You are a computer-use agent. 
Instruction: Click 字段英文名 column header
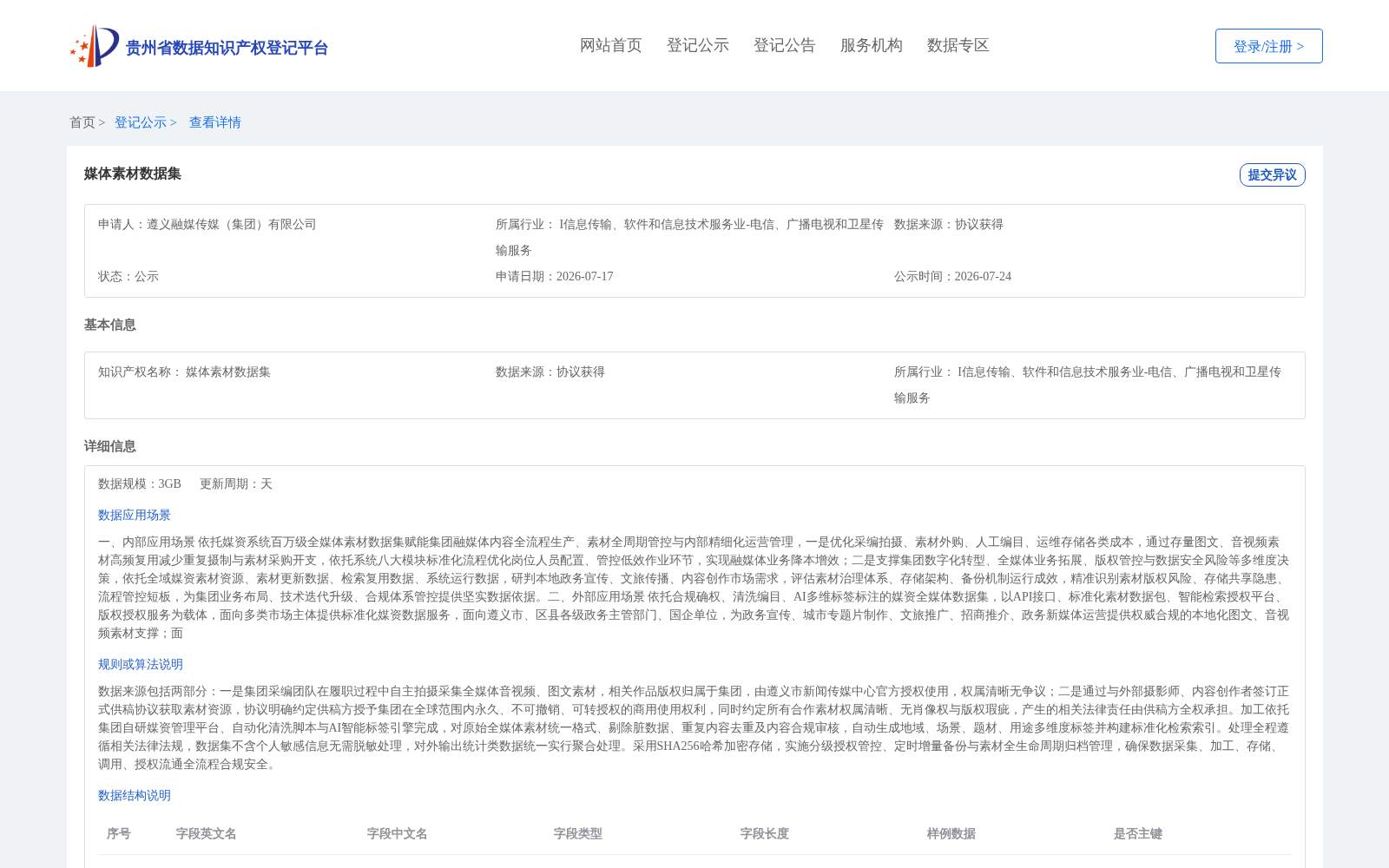point(207,833)
